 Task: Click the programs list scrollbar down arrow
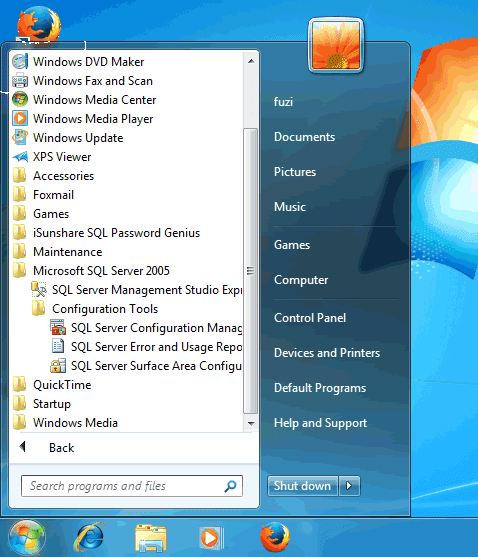[x=251, y=423]
